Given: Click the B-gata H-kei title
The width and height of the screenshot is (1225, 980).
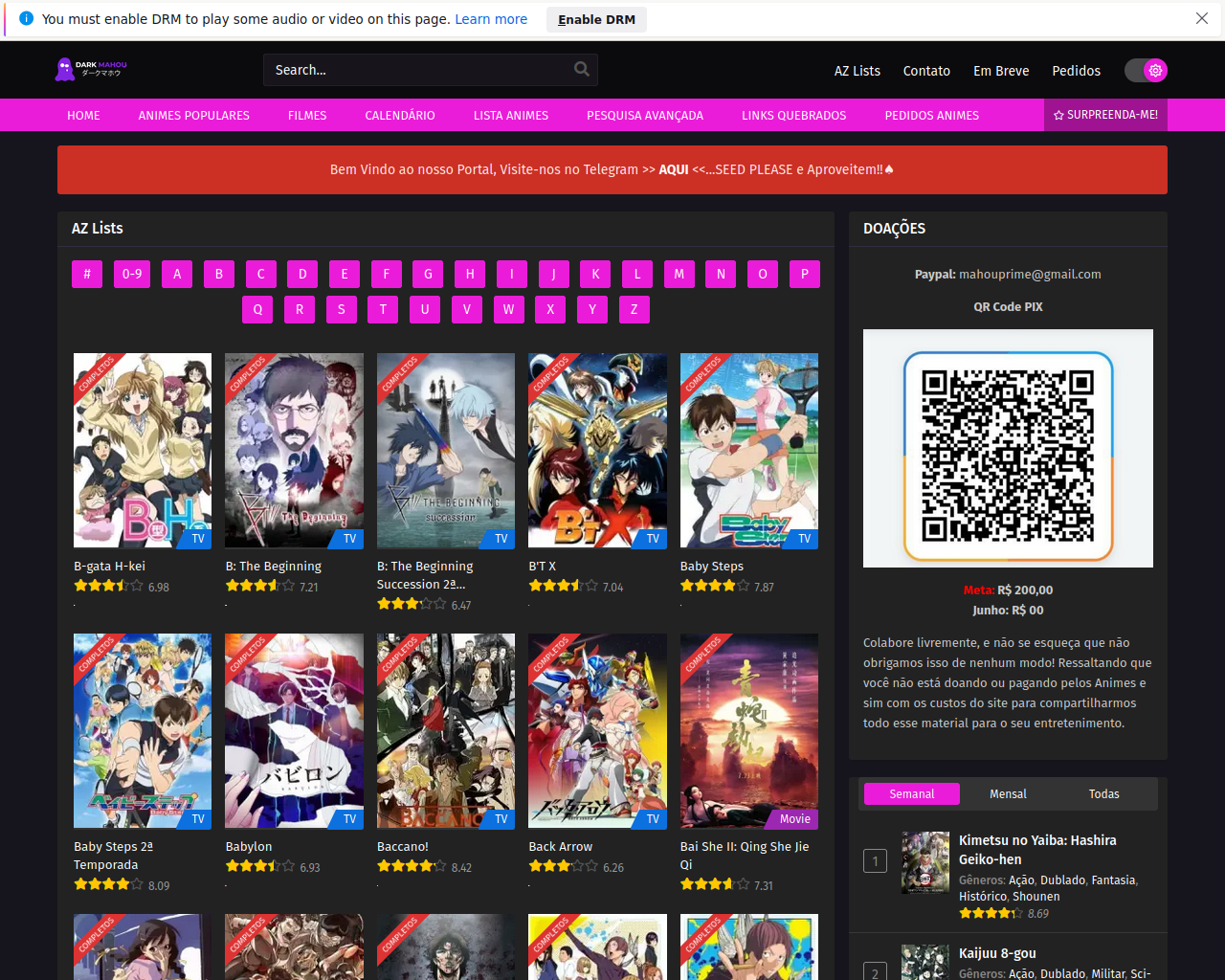Looking at the screenshot, I should pyautogui.click(x=109, y=567).
